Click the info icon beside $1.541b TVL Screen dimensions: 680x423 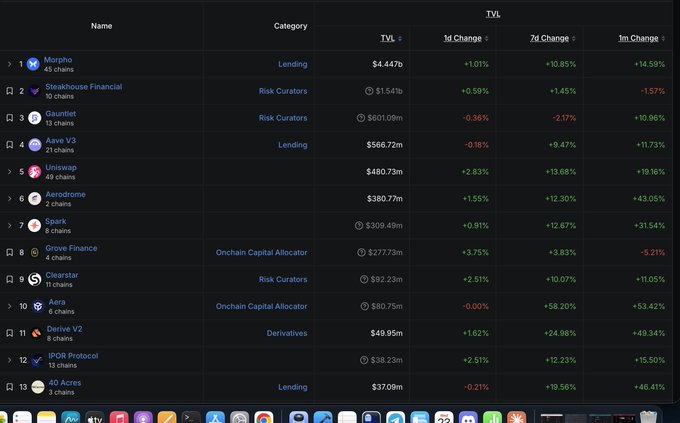click(369, 91)
